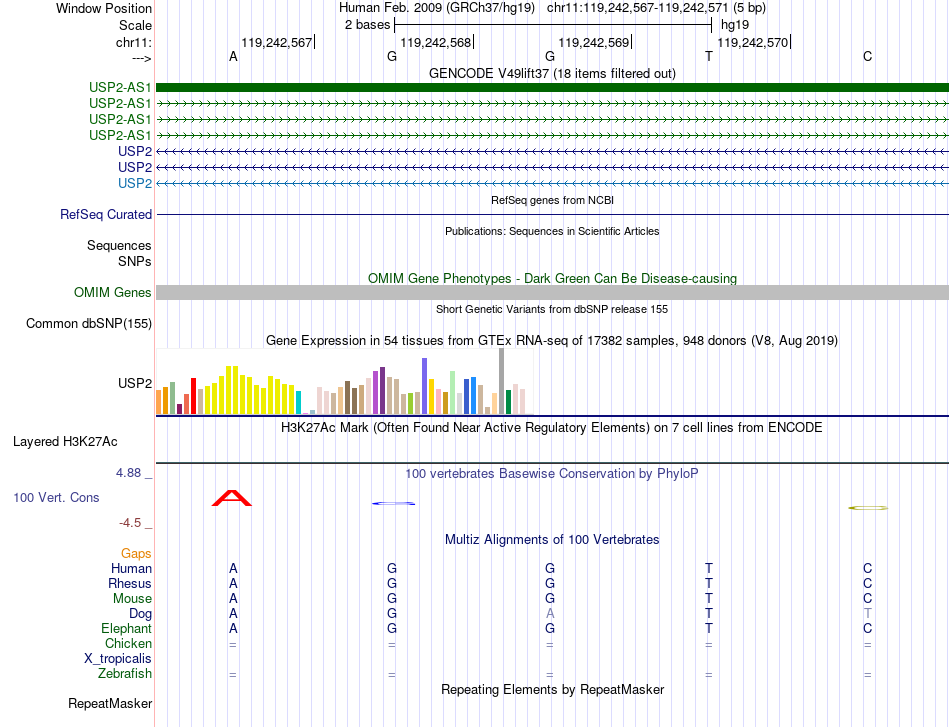Screen dimensions: 950x727
Task: Click the tall blue-violet bar in GTEx chart
Action: pos(425,386)
